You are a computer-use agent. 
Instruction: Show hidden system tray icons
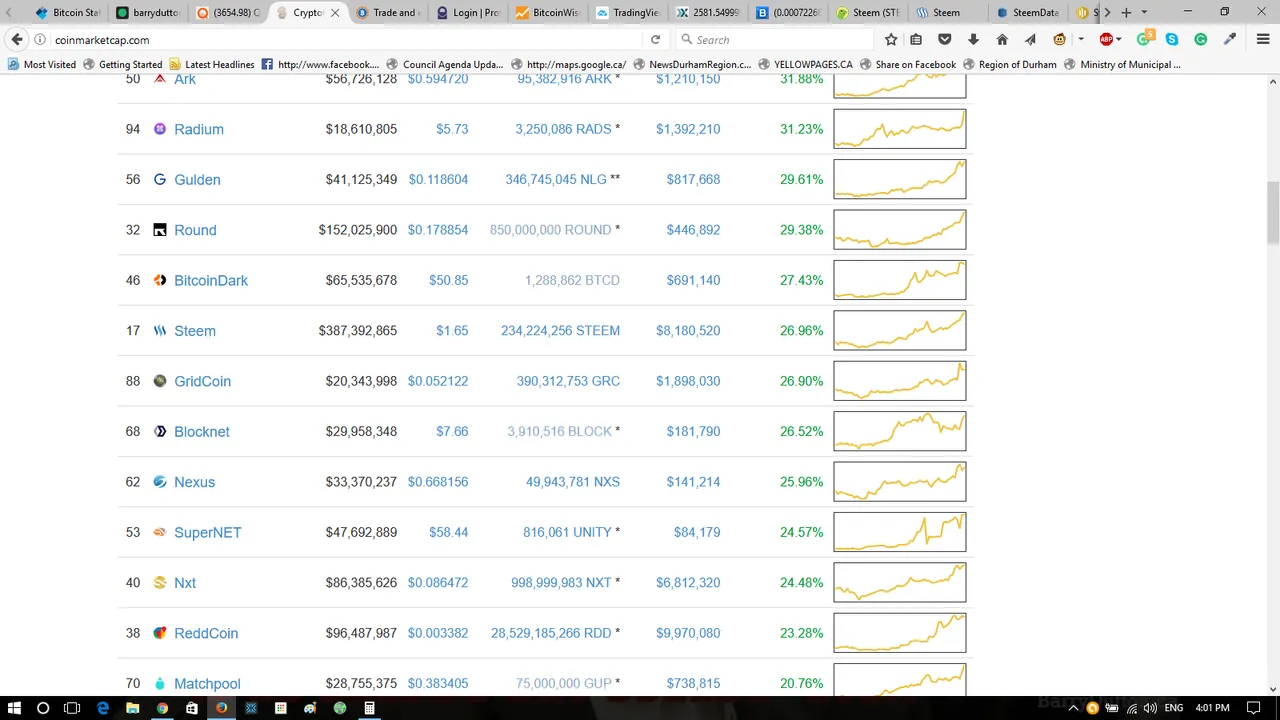point(1074,708)
